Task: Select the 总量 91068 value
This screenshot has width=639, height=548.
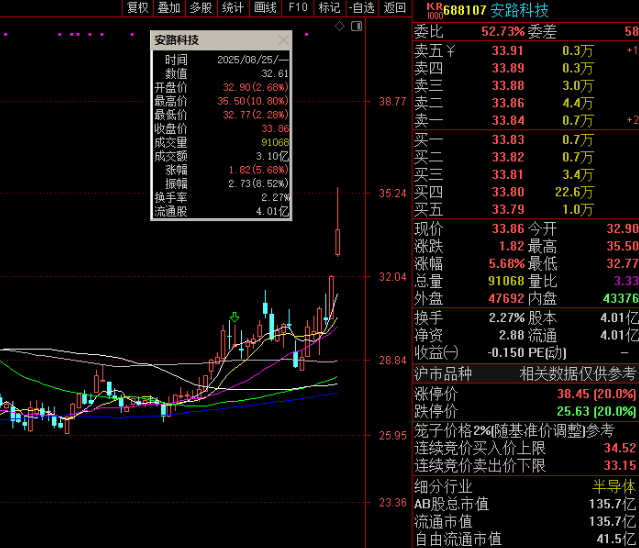Action: (x=506, y=281)
